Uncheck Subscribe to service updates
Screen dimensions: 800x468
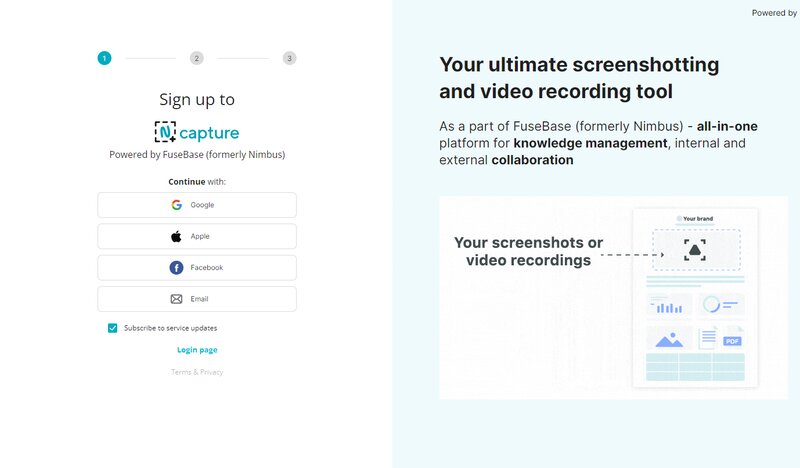click(113, 328)
